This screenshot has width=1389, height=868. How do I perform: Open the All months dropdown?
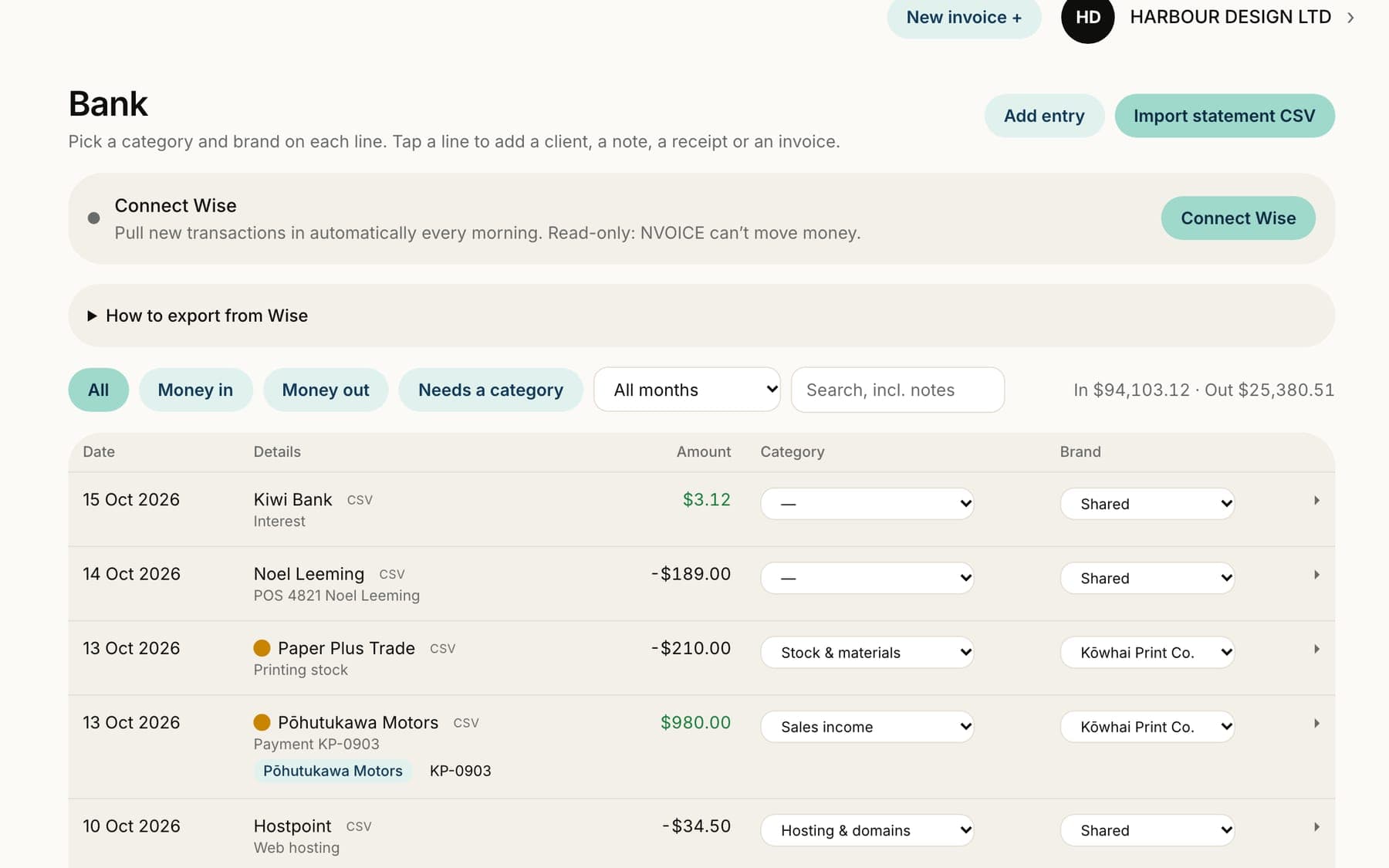click(x=687, y=390)
